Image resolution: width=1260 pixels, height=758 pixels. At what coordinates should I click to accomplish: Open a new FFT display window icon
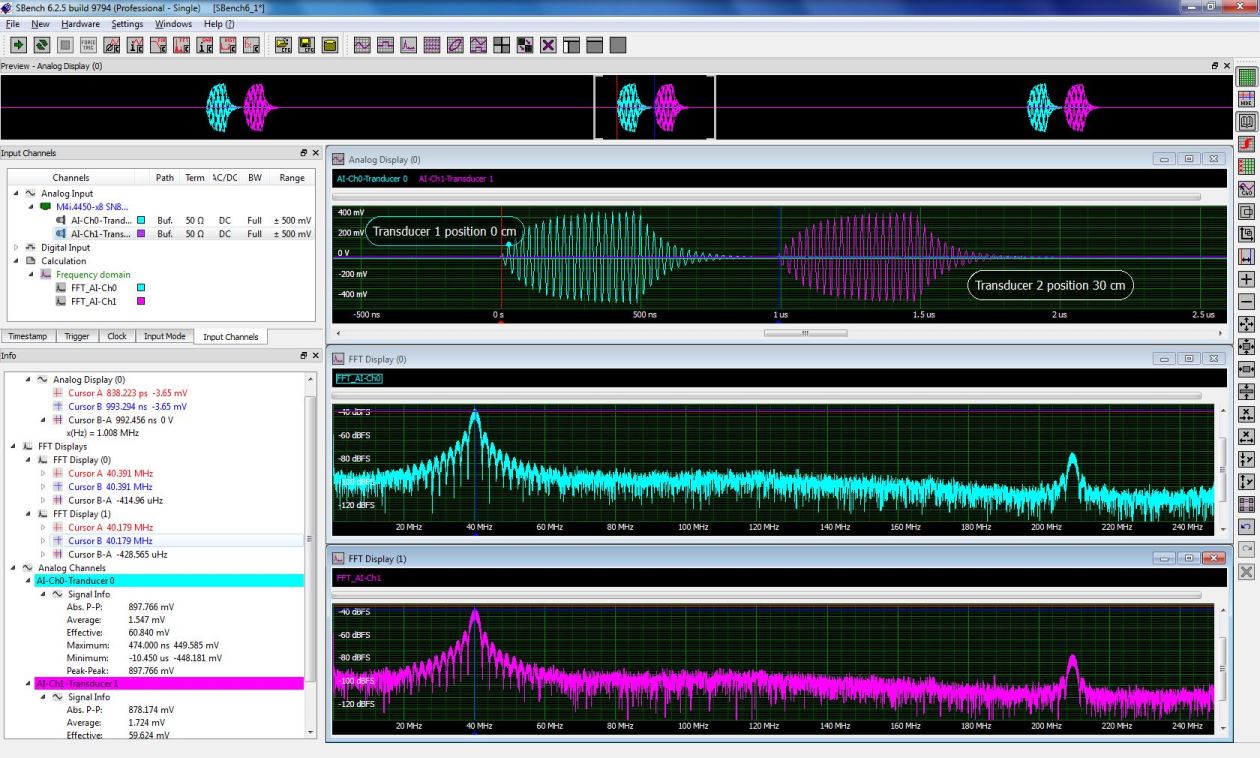pyautogui.click(x=408, y=45)
